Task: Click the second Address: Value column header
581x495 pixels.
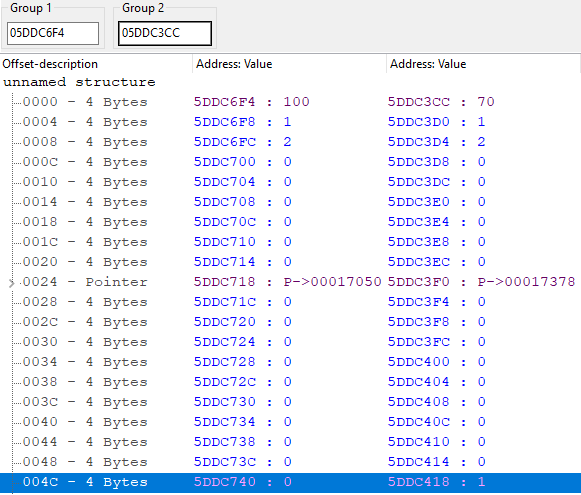Action: click(x=483, y=64)
